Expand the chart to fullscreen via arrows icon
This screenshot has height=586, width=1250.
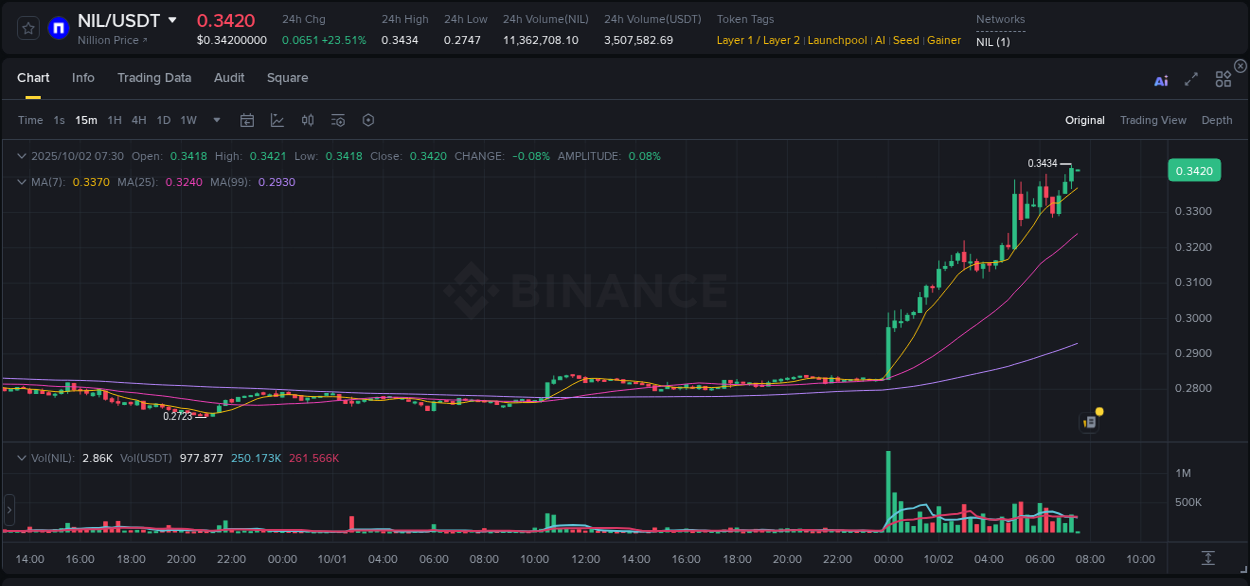1191,79
